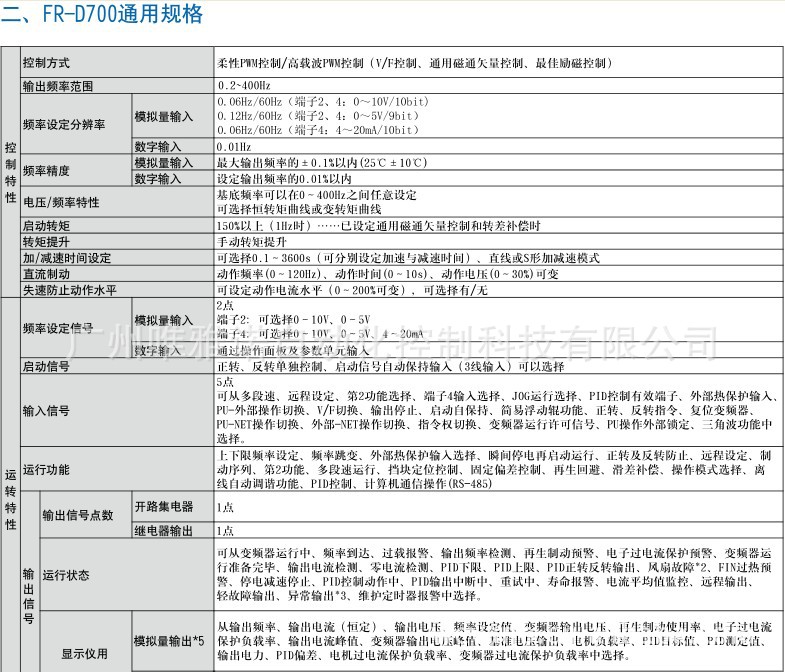Select the value 0.2~400Hz

click(244, 86)
